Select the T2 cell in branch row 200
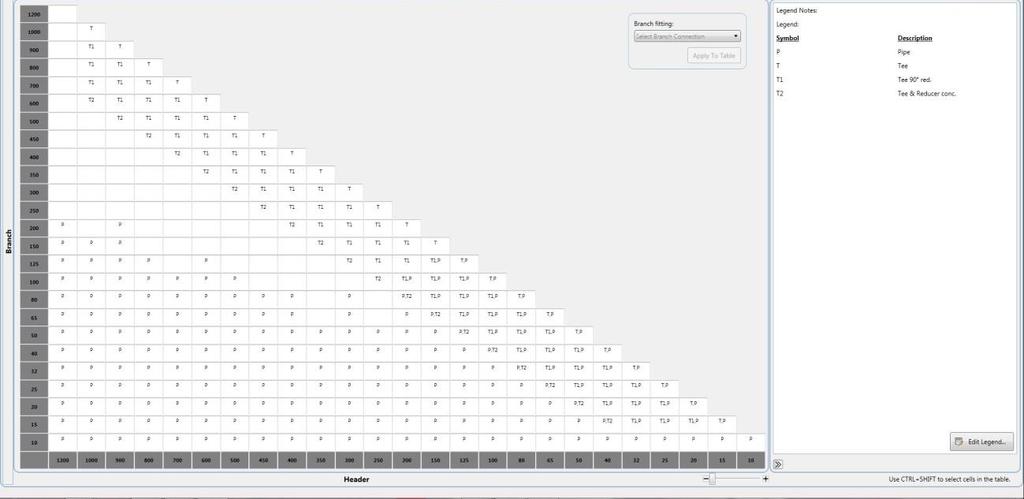The image size is (1024, 499). (292, 228)
